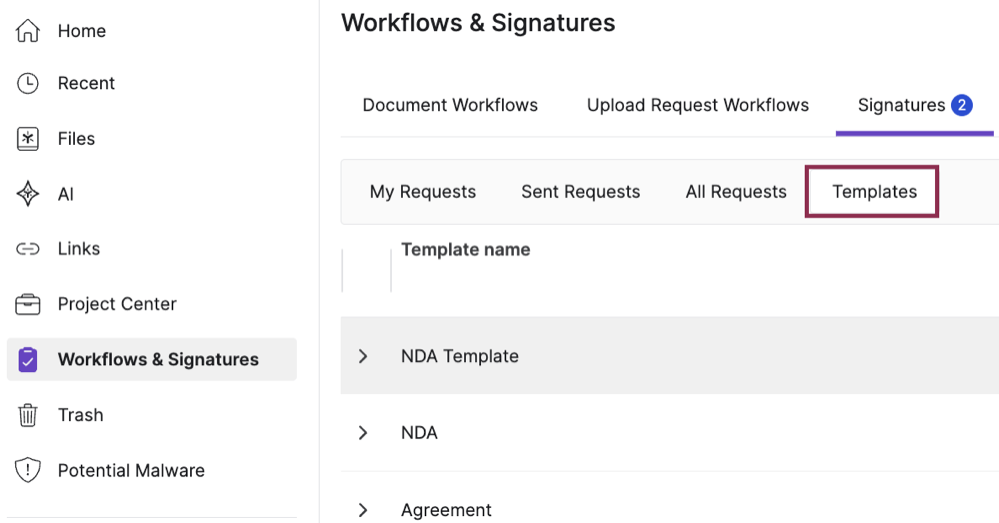
Task: Expand the Agreement row chevron
Action: 363,510
